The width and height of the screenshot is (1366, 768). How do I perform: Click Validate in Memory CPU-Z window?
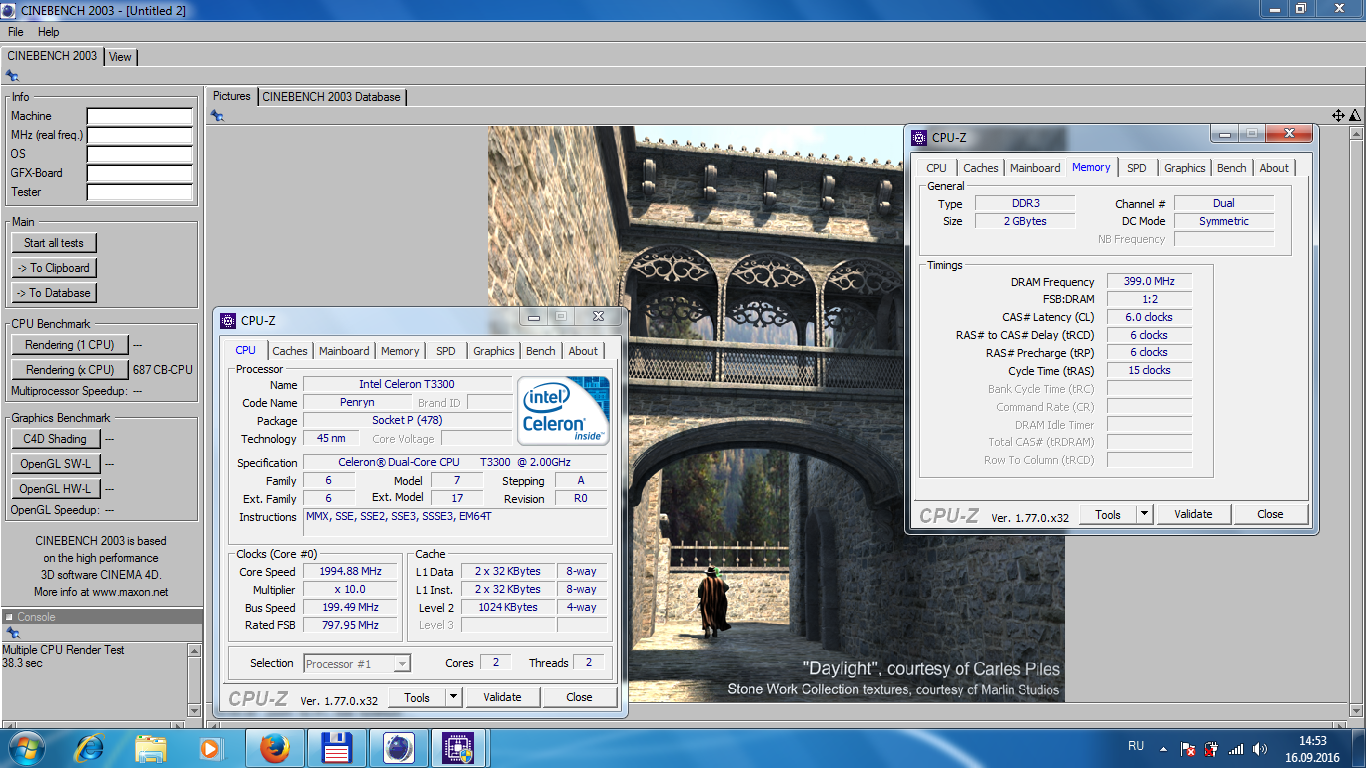(x=1193, y=514)
